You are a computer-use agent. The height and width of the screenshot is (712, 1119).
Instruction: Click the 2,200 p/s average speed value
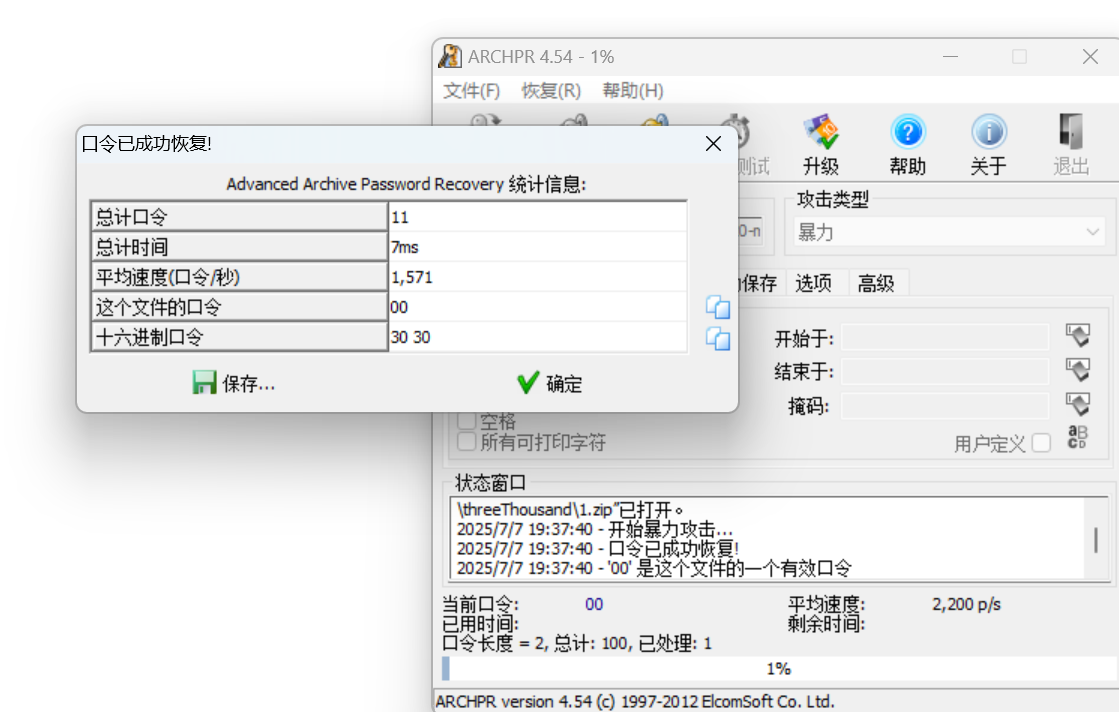pos(966,604)
